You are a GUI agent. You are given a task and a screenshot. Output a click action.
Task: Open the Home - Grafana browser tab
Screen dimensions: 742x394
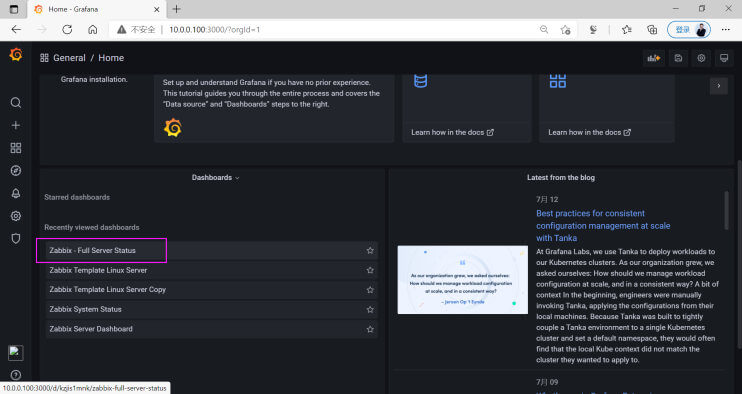pyautogui.click(x=96, y=9)
